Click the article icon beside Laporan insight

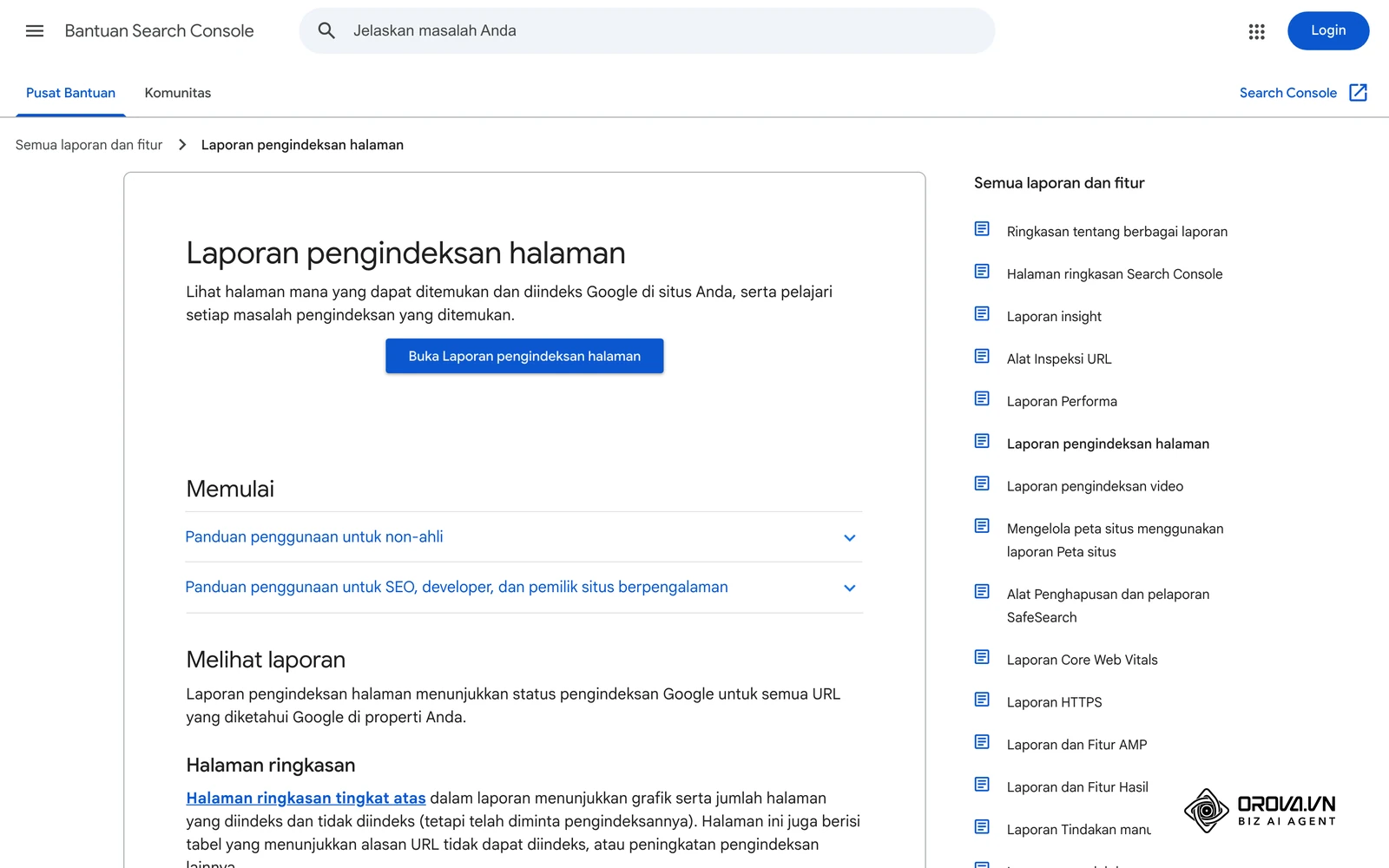pyautogui.click(x=982, y=314)
